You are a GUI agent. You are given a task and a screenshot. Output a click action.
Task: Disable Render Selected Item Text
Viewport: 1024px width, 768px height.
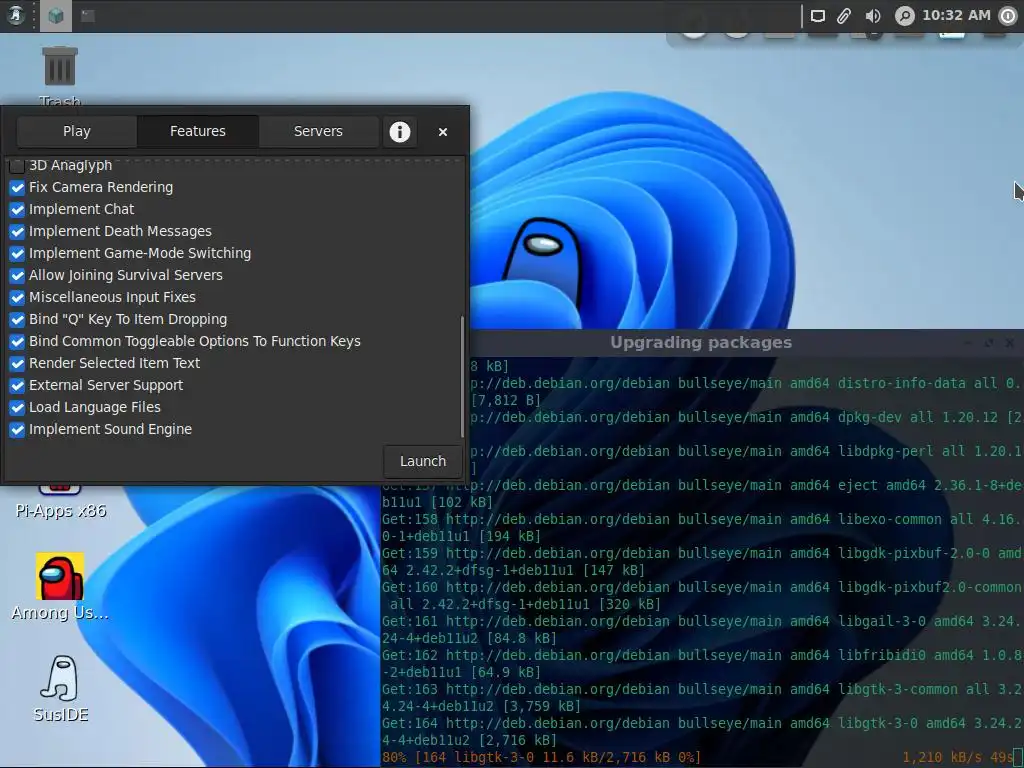coord(17,363)
